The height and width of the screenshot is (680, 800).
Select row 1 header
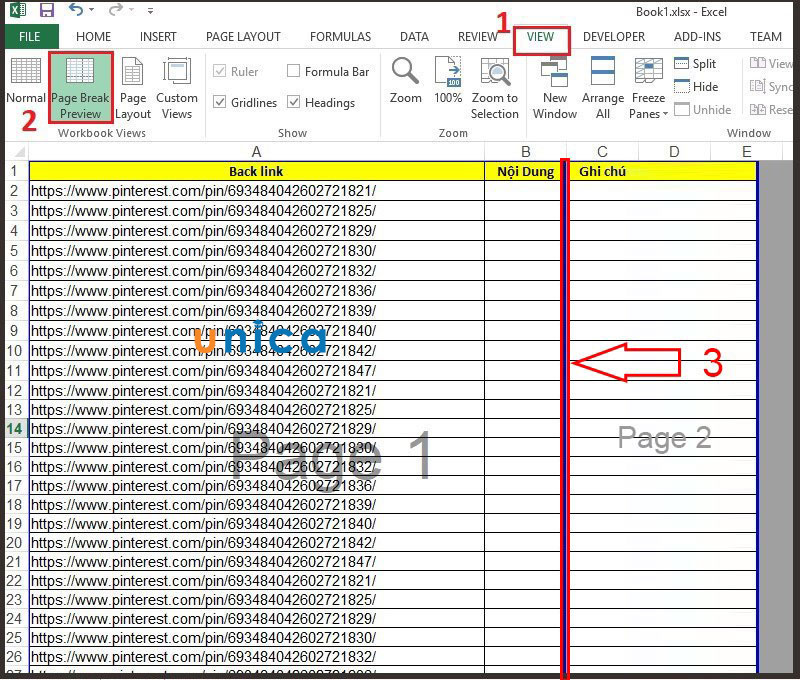tap(14, 171)
